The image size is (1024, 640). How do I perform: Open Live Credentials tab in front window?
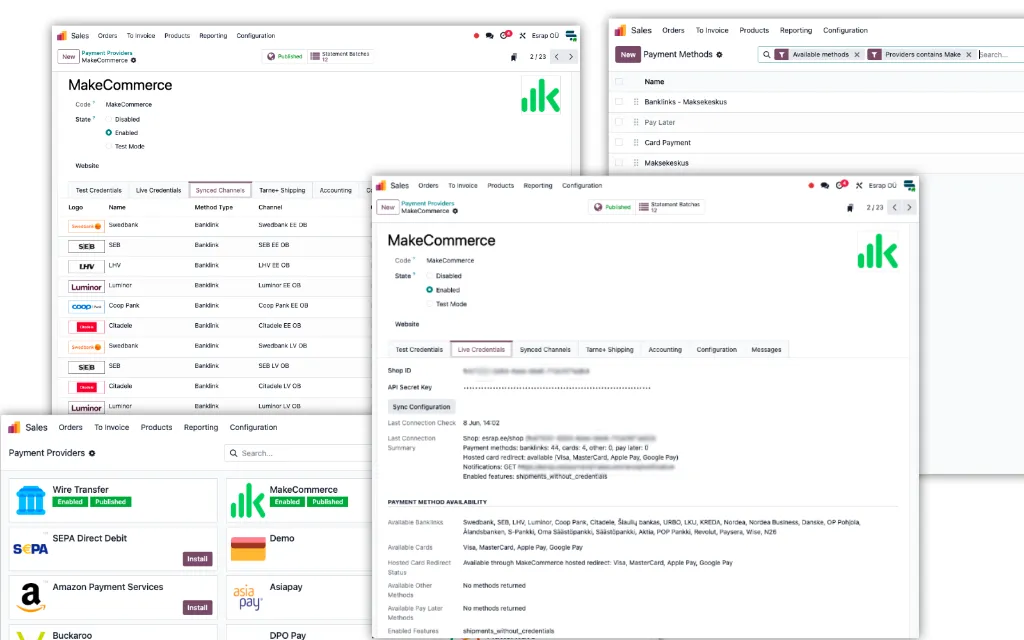[x=481, y=349]
